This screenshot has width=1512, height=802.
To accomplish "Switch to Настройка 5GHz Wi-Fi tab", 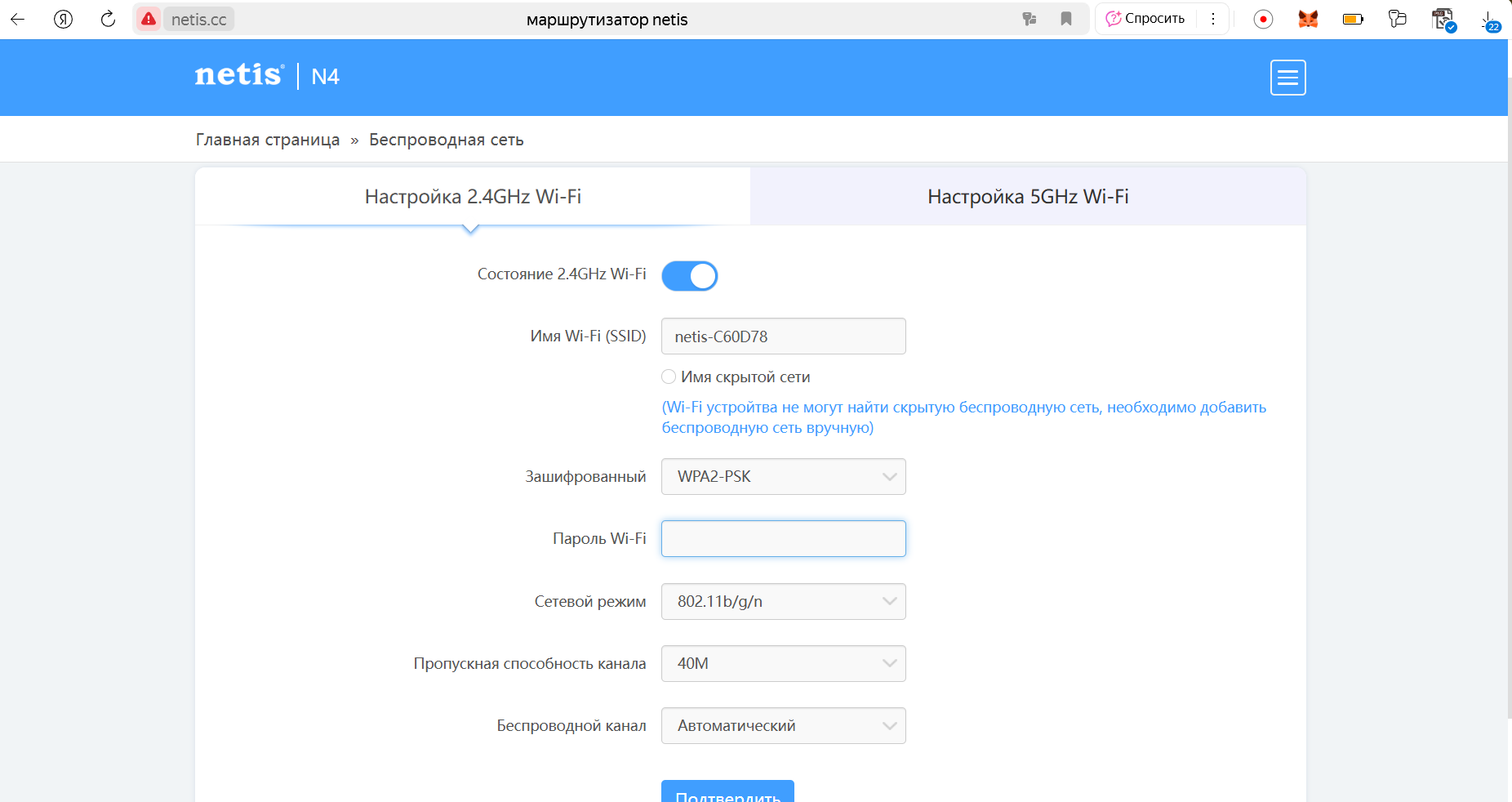I will (1028, 196).
